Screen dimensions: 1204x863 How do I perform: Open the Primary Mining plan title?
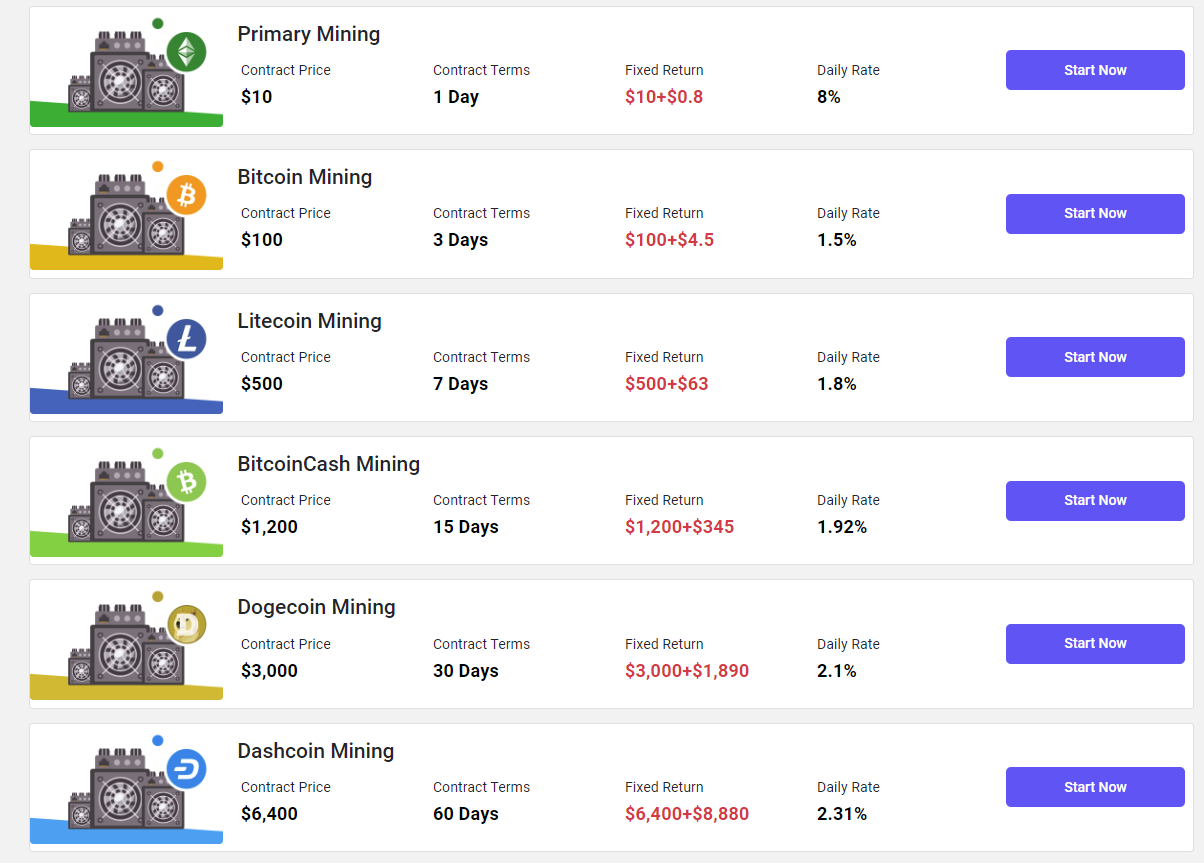[x=308, y=34]
